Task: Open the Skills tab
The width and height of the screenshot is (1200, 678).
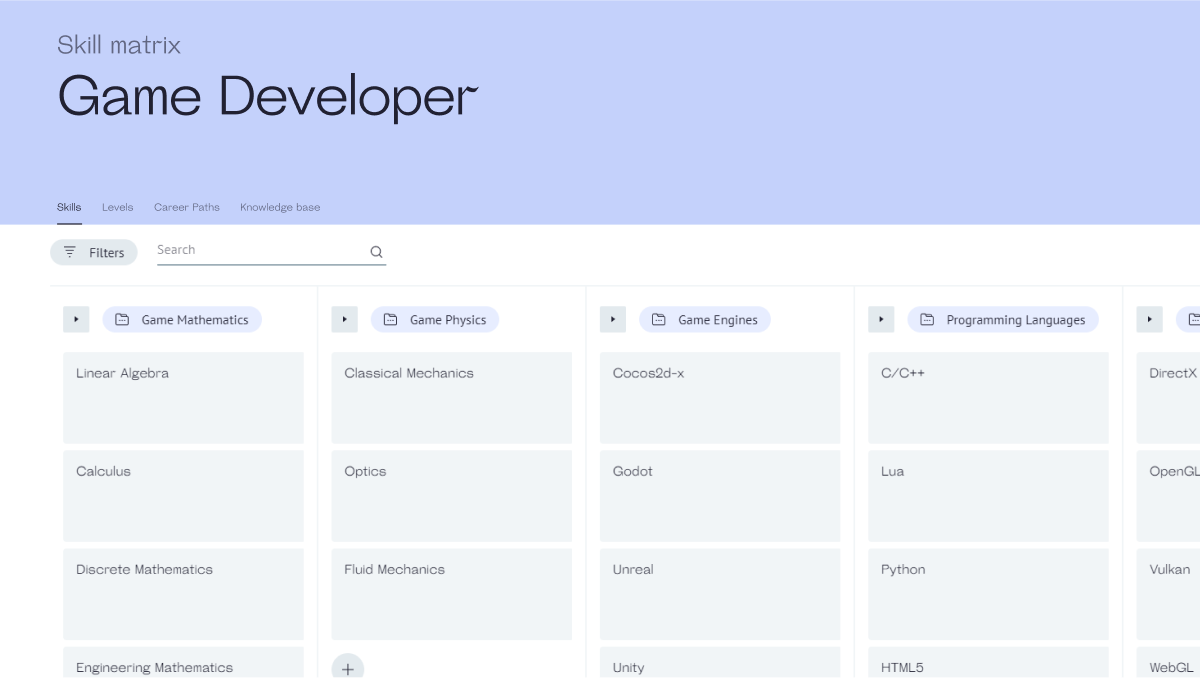Action: tap(69, 207)
